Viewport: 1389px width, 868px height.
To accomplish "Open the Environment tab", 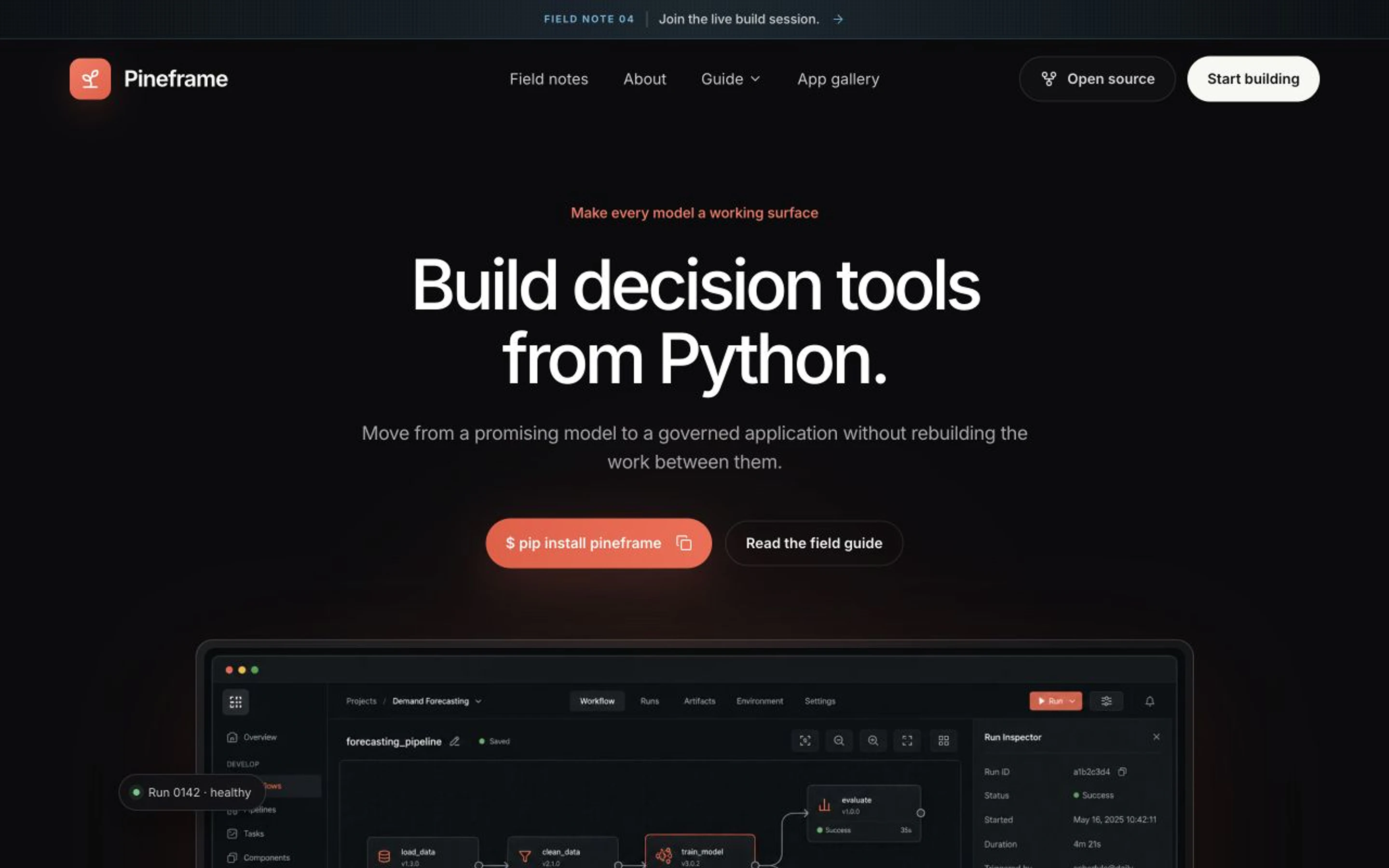I will coord(759,701).
